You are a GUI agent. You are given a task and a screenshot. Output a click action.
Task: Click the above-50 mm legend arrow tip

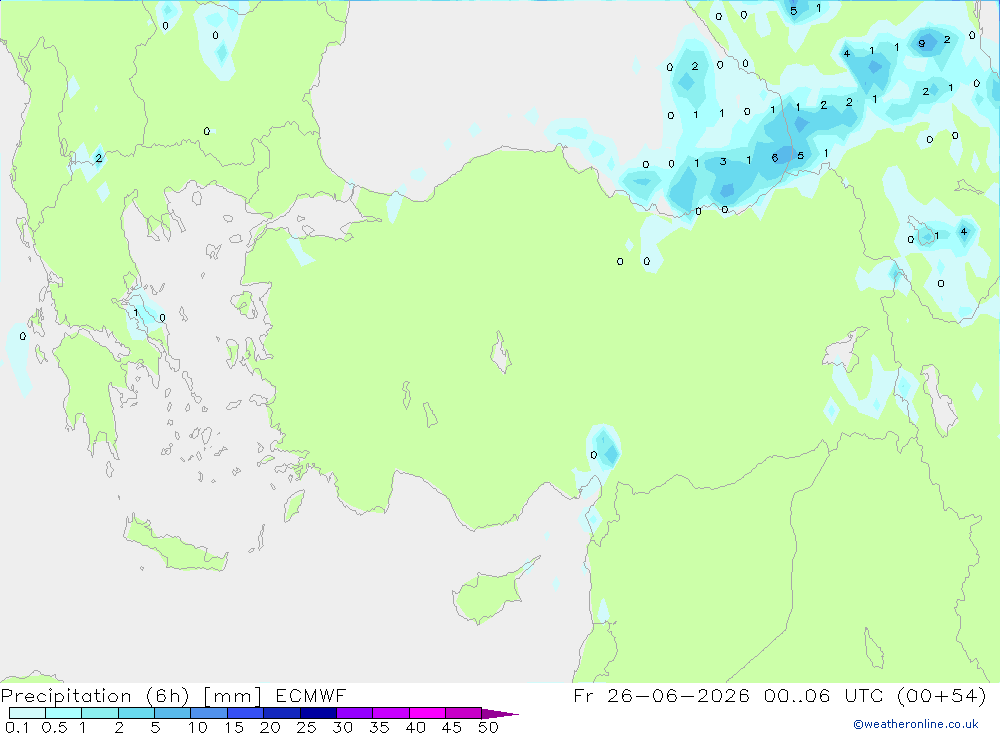coord(500,714)
